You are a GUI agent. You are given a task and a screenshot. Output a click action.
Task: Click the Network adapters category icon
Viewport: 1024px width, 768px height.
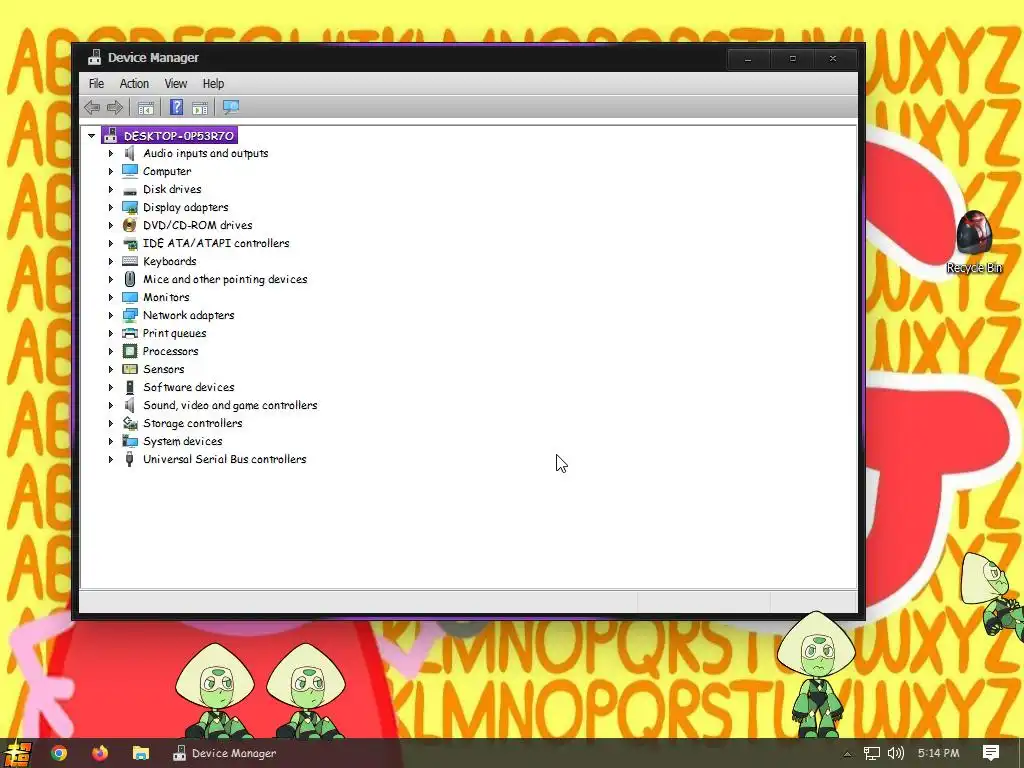(130, 315)
